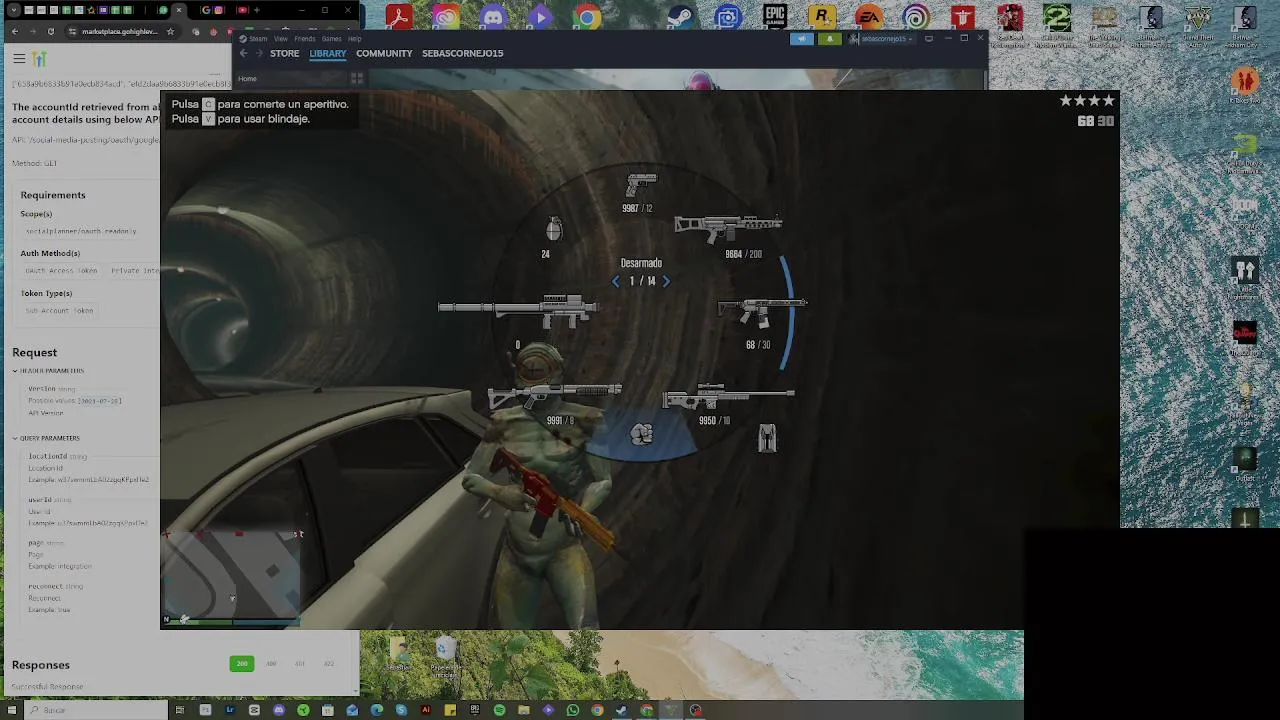1280x720 pixels.
Task: Open Lightroom from the taskbar
Action: coord(229,710)
